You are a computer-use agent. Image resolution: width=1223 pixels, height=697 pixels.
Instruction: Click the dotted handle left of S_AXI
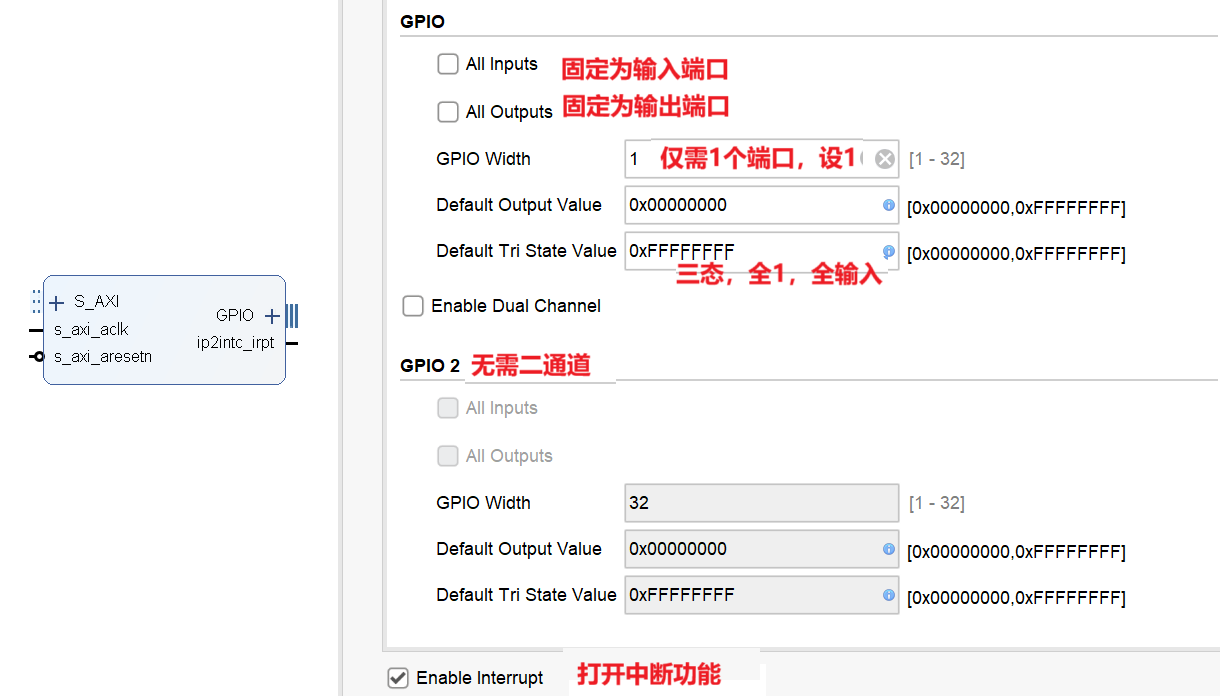[x=37, y=302]
